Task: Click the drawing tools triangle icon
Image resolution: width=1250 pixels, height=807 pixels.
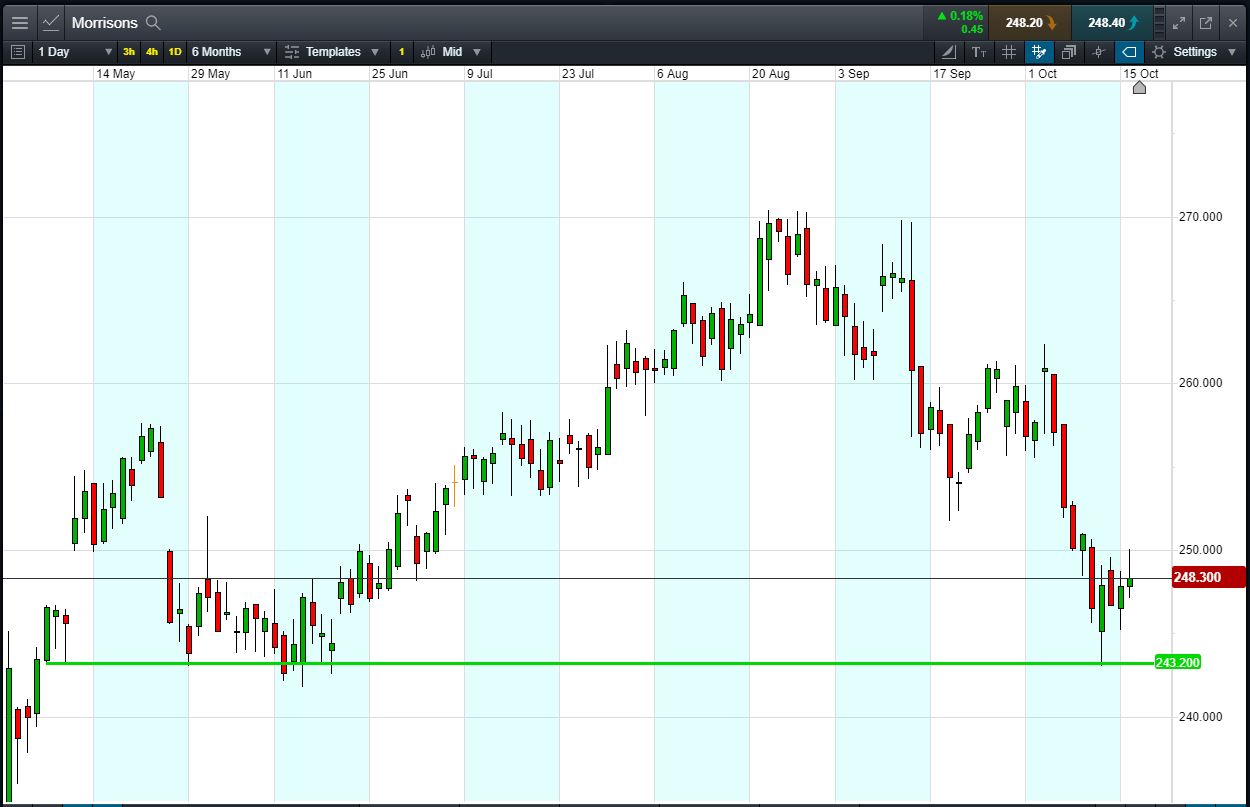Action: pos(948,52)
